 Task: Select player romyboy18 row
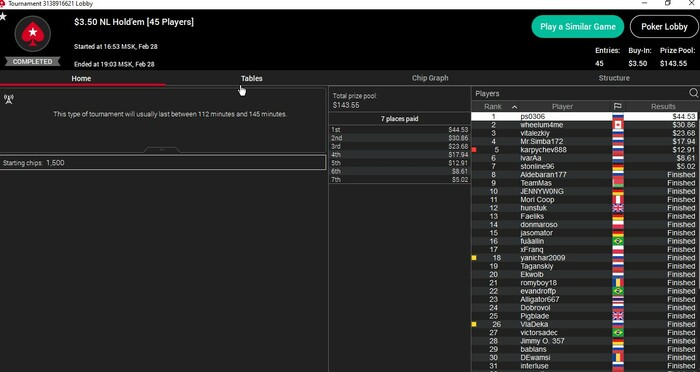click(584, 283)
